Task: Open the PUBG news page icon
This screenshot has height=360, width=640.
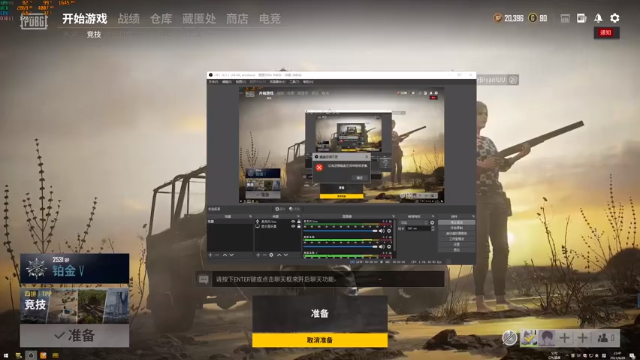Action: point(581,18)
